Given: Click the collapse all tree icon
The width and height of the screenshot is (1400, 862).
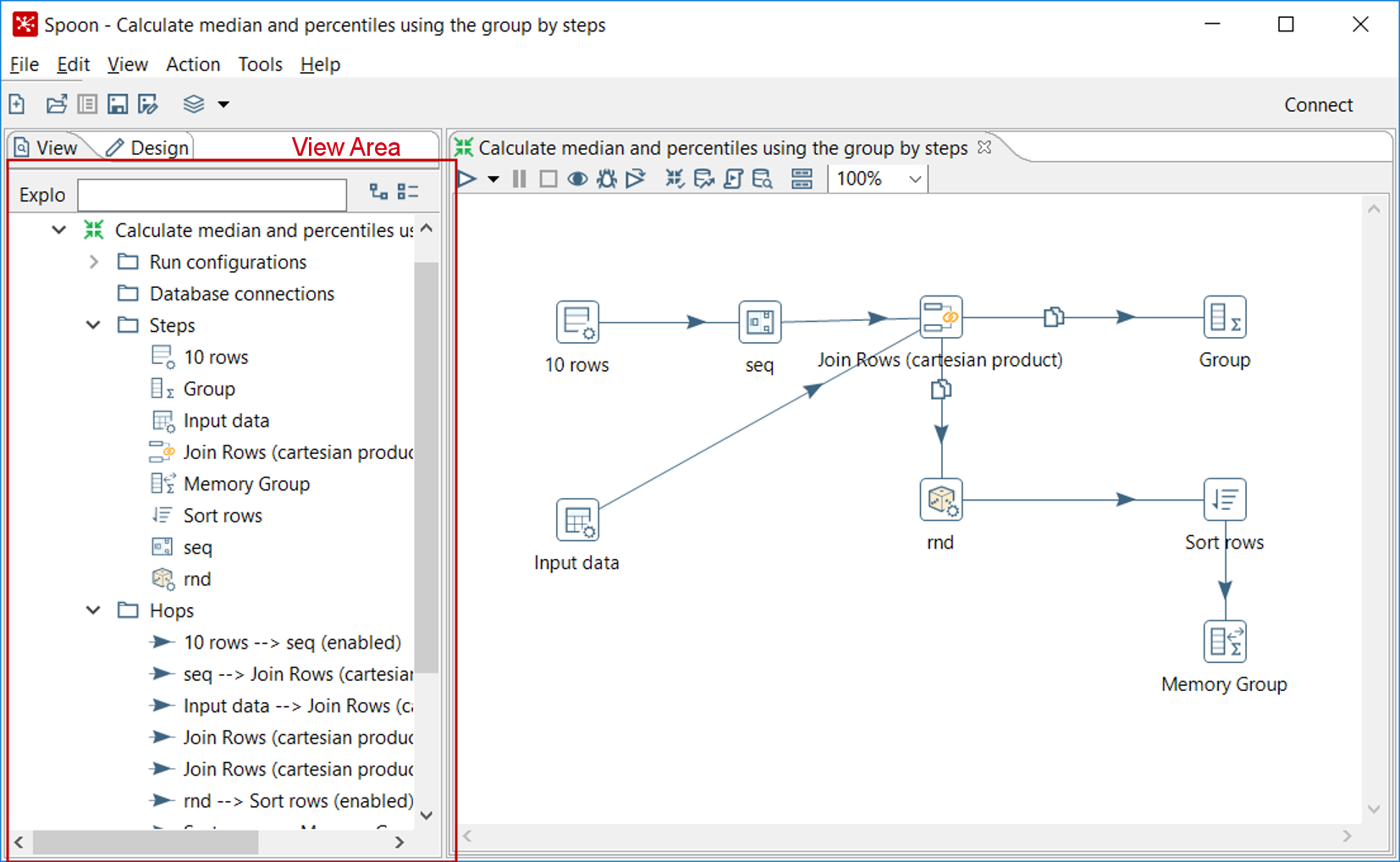Looking at the screenshot, I should pyautogui.click(x=408, y=192).
